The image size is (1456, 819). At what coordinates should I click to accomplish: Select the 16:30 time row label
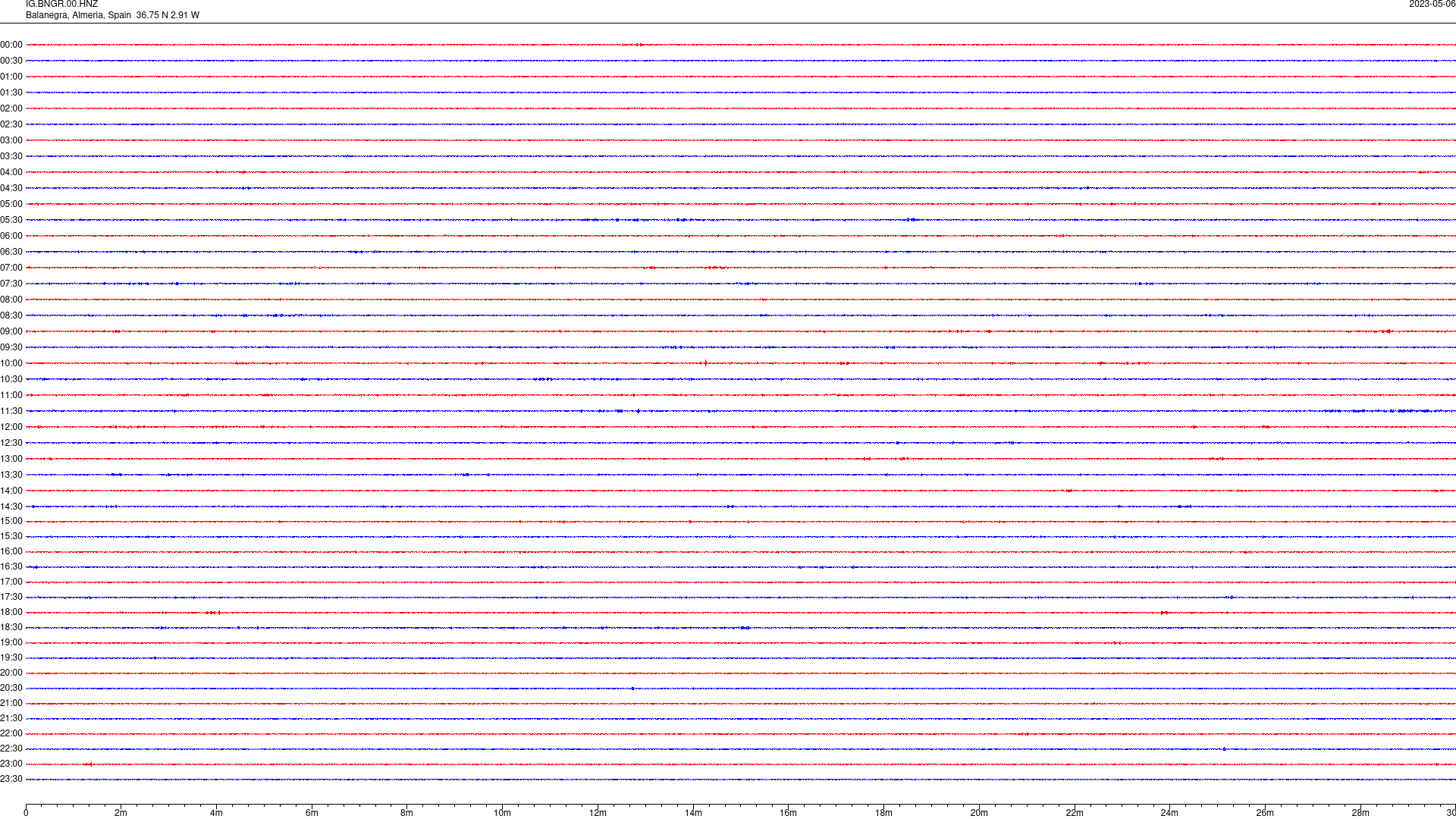[11, 566]
